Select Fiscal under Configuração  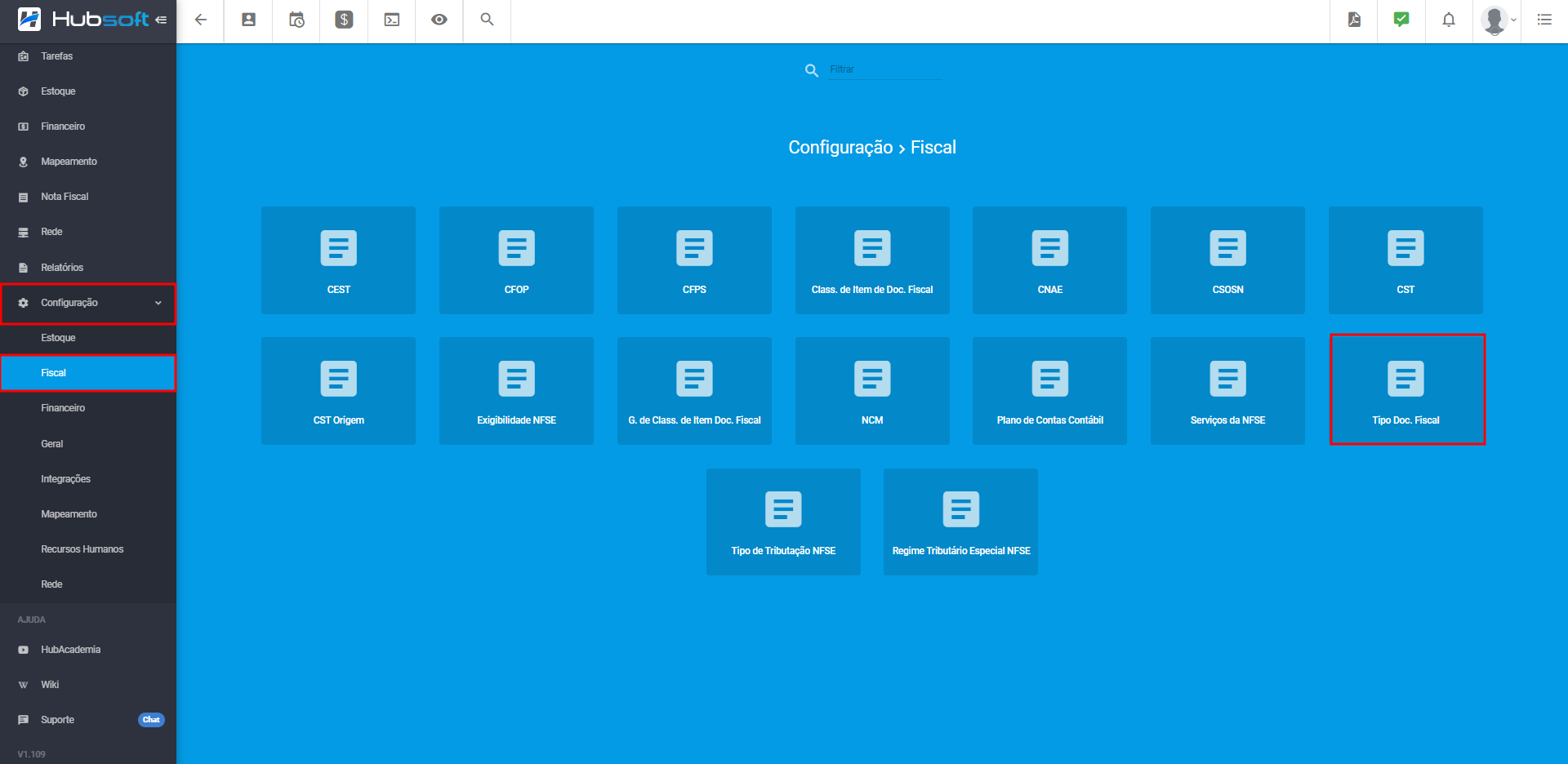pyautogui.click(x=88, y=373)
